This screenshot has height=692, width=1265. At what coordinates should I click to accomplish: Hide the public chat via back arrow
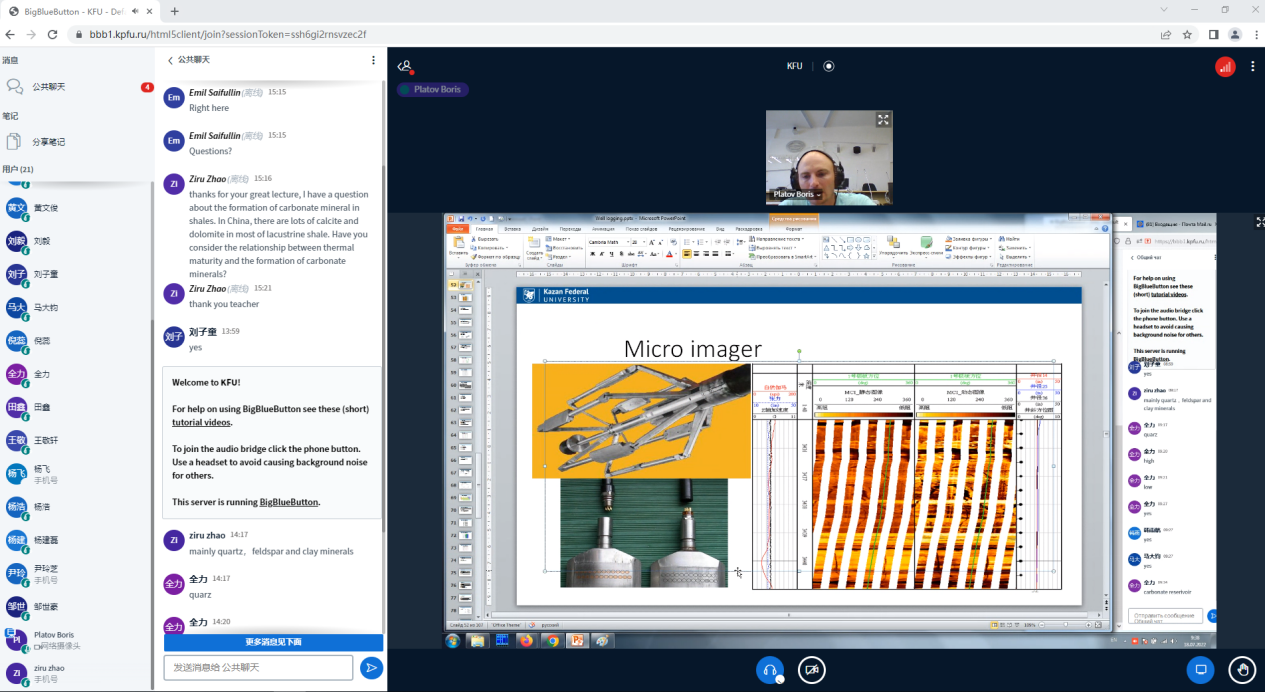click(171, 60)
